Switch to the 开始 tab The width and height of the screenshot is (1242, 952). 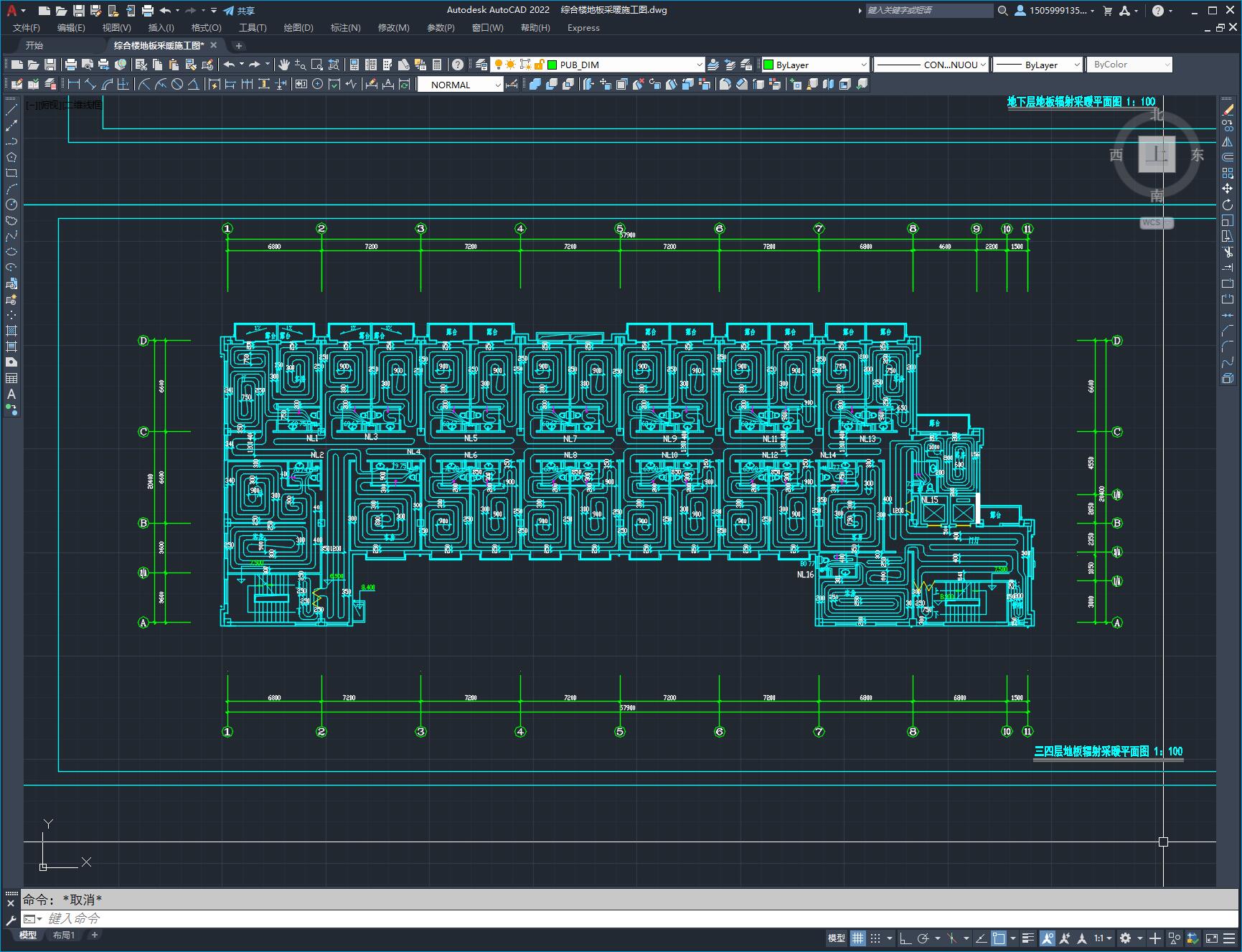34,45
